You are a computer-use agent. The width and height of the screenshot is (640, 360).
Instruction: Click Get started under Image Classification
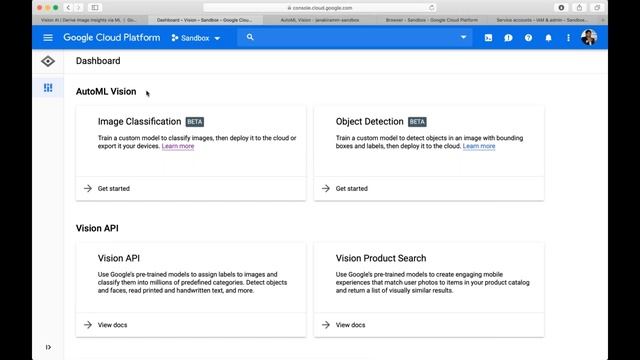tap(113, 189)
